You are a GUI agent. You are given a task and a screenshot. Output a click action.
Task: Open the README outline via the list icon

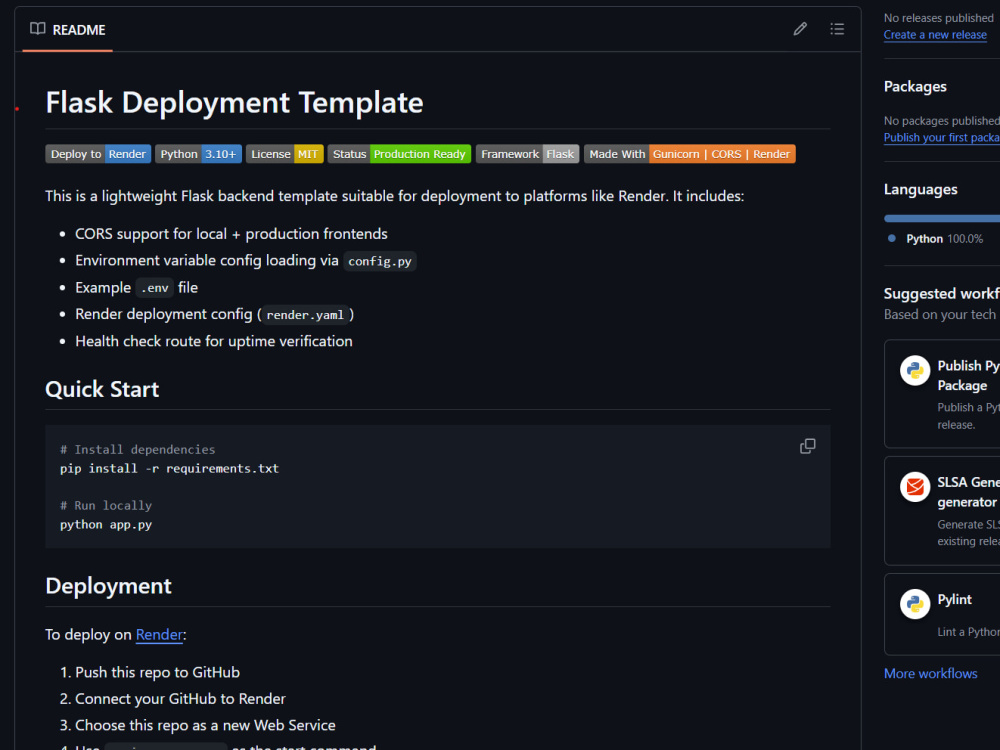(x=837, y=28)
